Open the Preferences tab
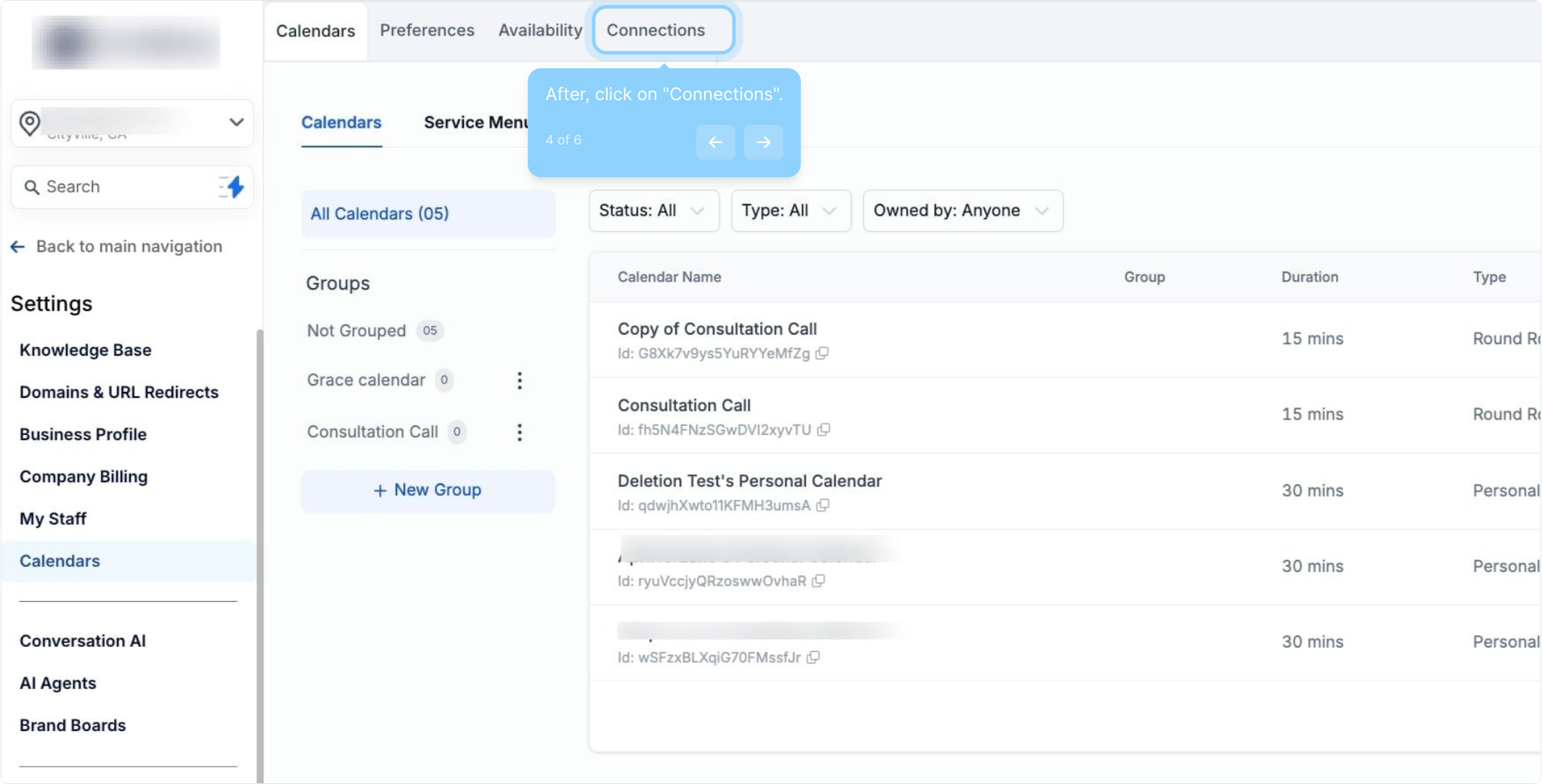Image resolution: width=1542 pixels, height=784 pixels. pyautogui.click(x=427, y=30)
